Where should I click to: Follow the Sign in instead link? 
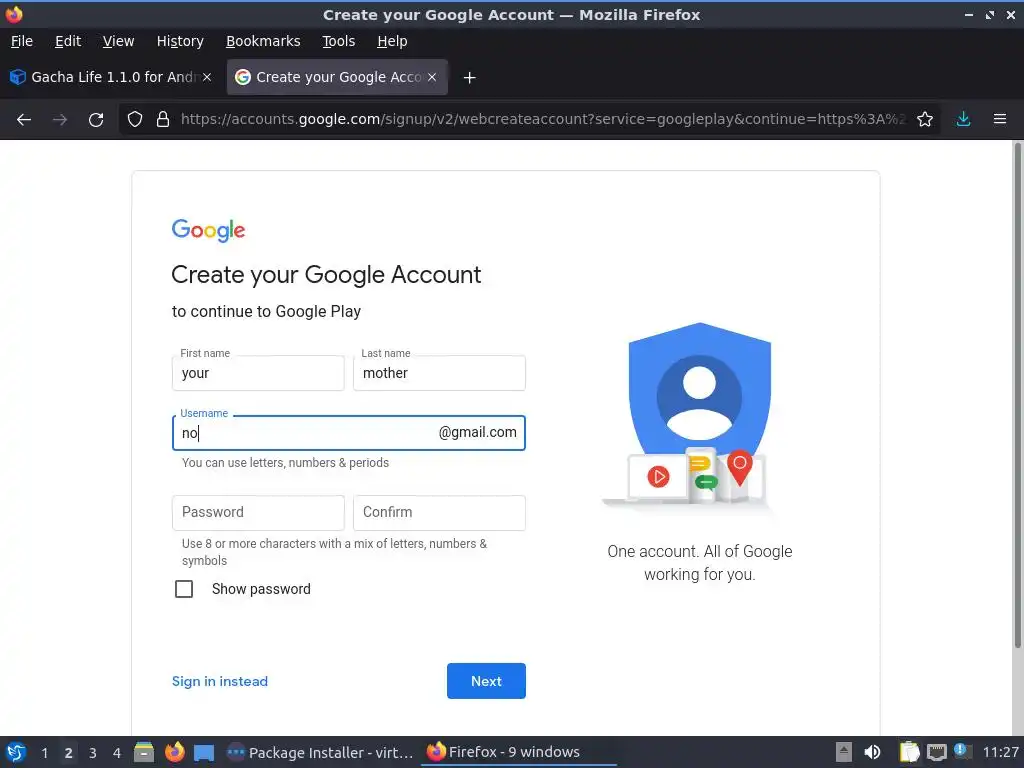[x=219, y=681]
